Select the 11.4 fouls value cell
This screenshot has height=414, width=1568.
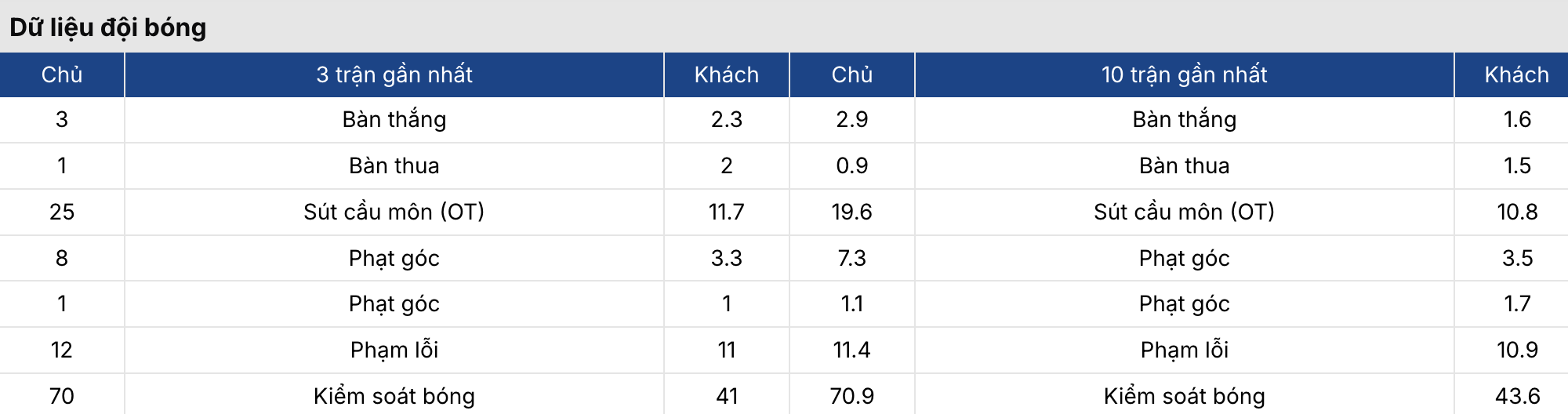point(851,350)
